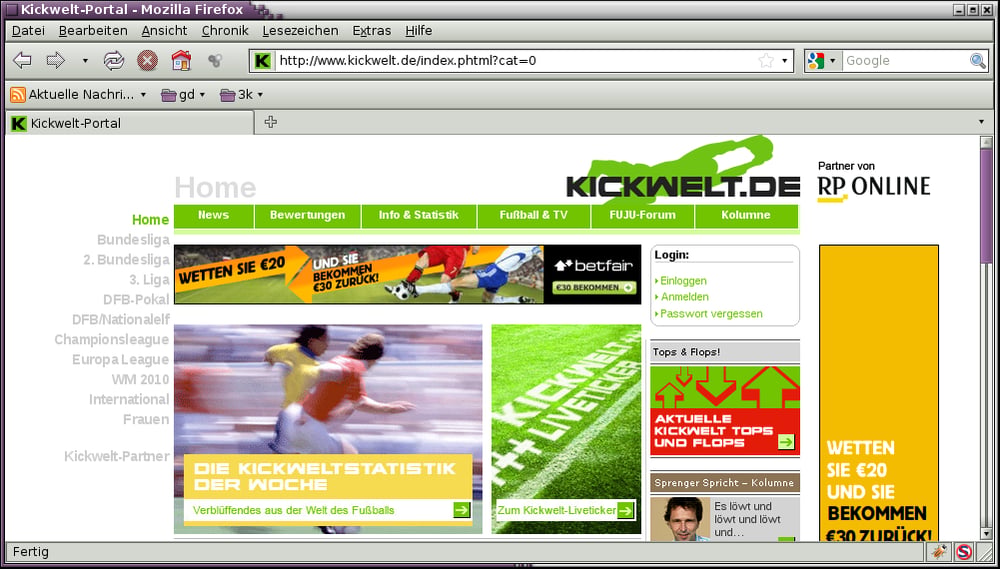Open the list all tabs dropdown
This screenshot has width=1000, height=569.
(x=981, y=122)
